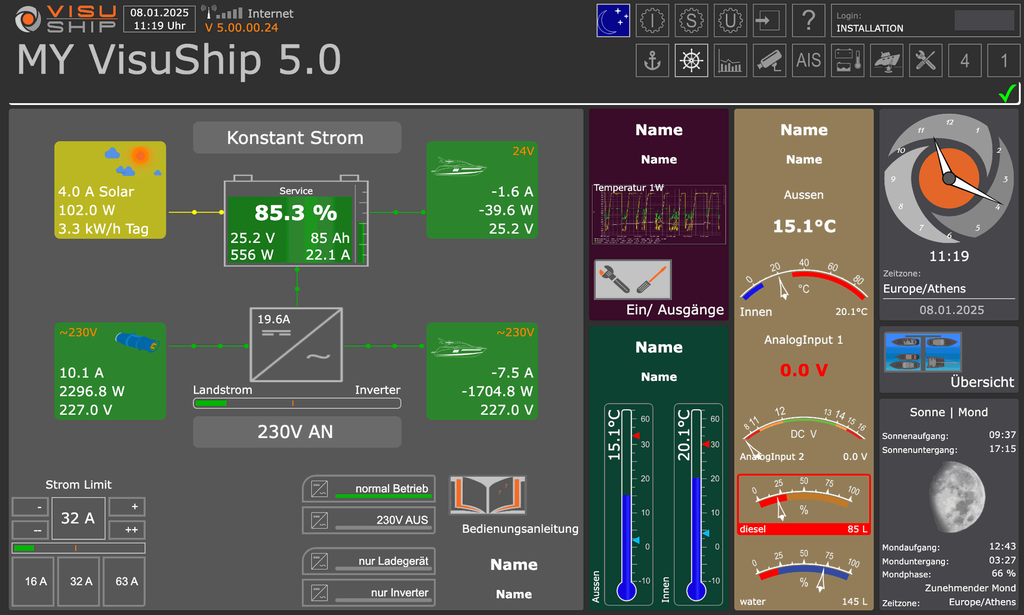Select normal Betrieb mode
The height and width of the screenshot is (615, 1024).
pos(368,488)
